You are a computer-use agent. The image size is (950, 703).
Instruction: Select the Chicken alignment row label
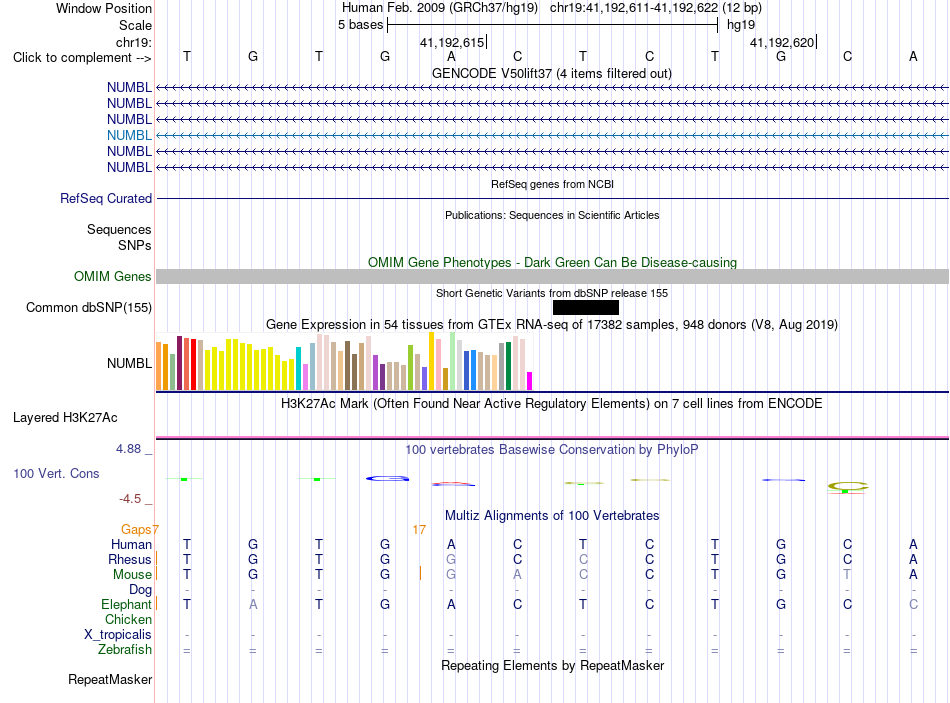[x=128, y=619]
